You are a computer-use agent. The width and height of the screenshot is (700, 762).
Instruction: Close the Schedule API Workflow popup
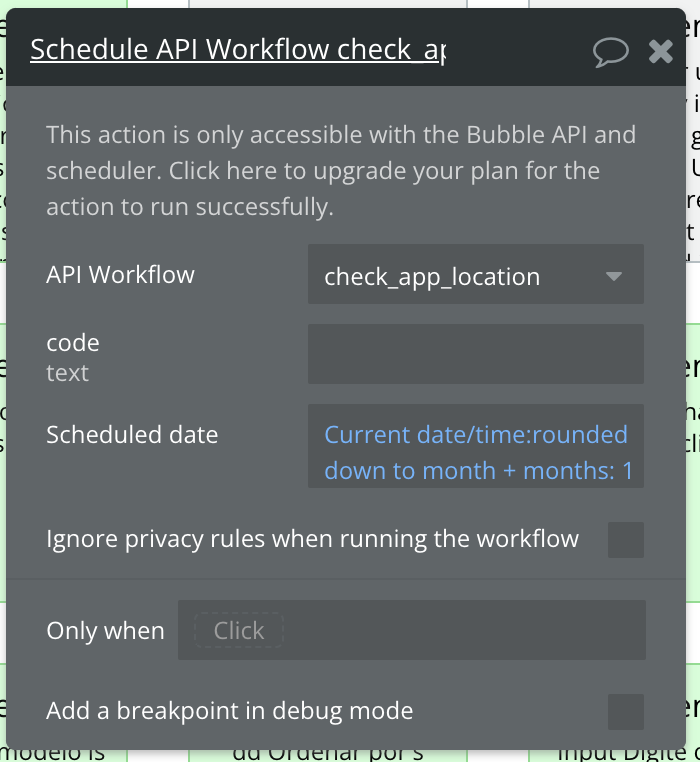click(661, 51)
